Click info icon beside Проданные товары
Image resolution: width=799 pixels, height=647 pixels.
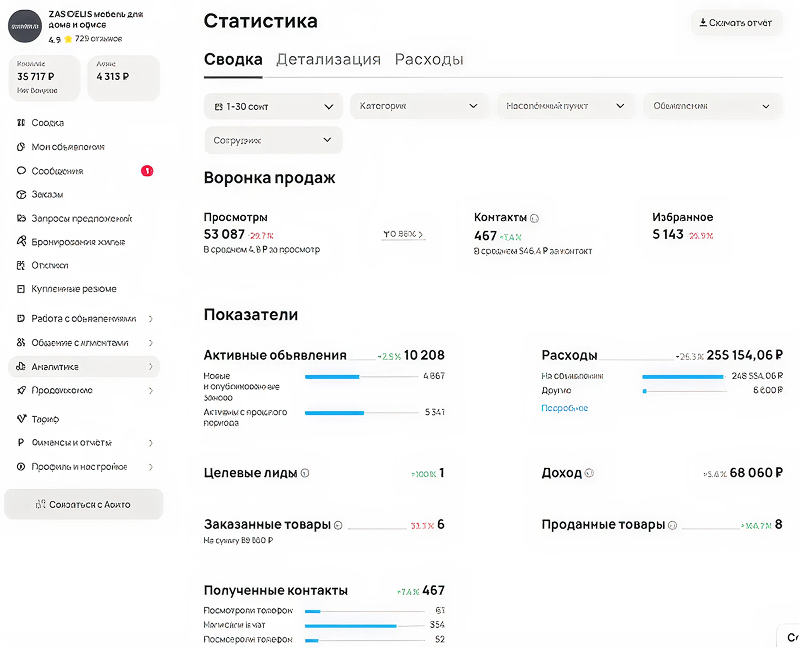click(672, 525)
